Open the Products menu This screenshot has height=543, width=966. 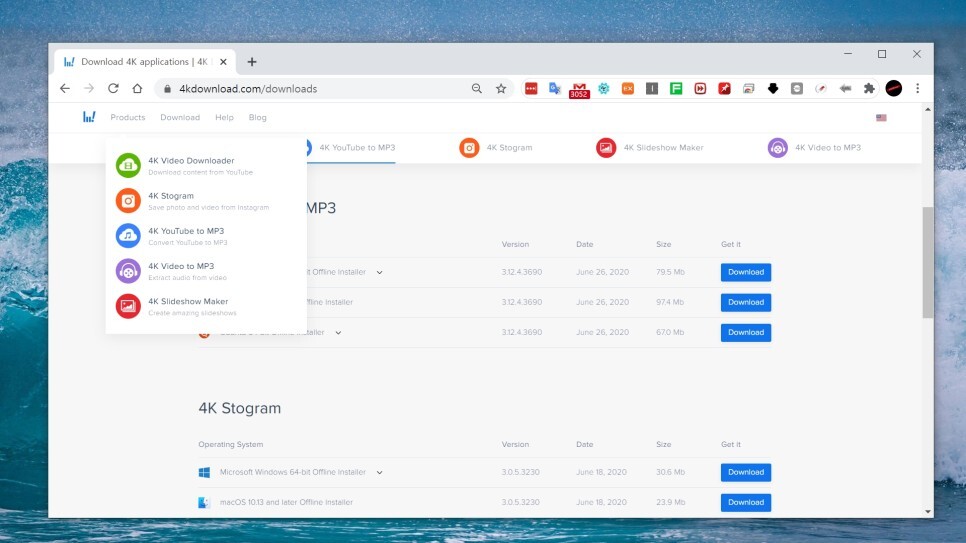pos(128,117)
